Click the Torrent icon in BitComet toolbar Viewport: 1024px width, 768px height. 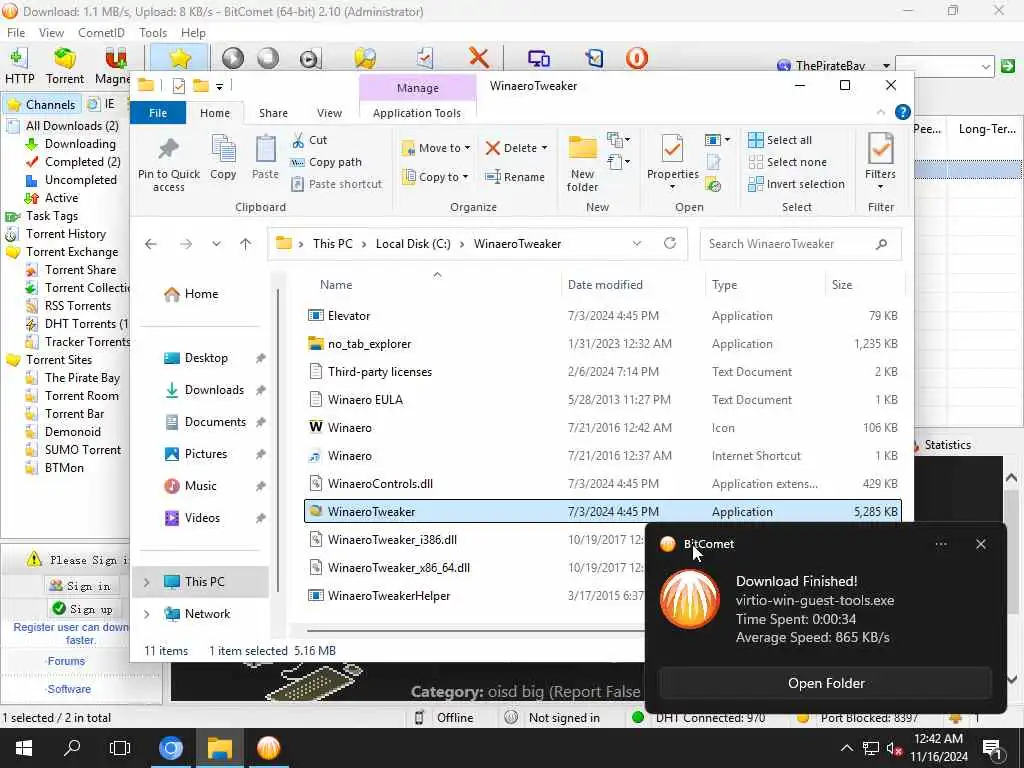65,65
